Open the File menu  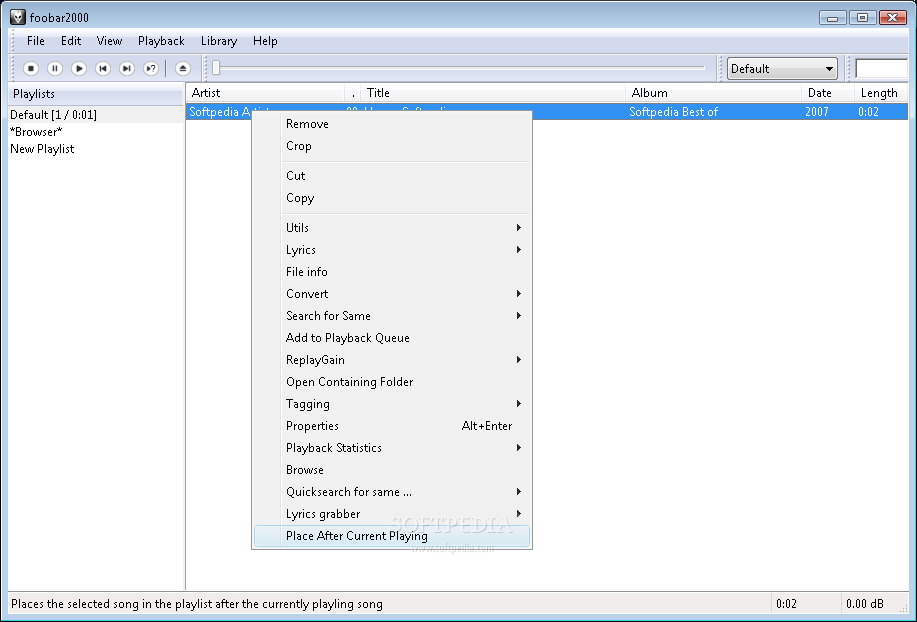36,41
